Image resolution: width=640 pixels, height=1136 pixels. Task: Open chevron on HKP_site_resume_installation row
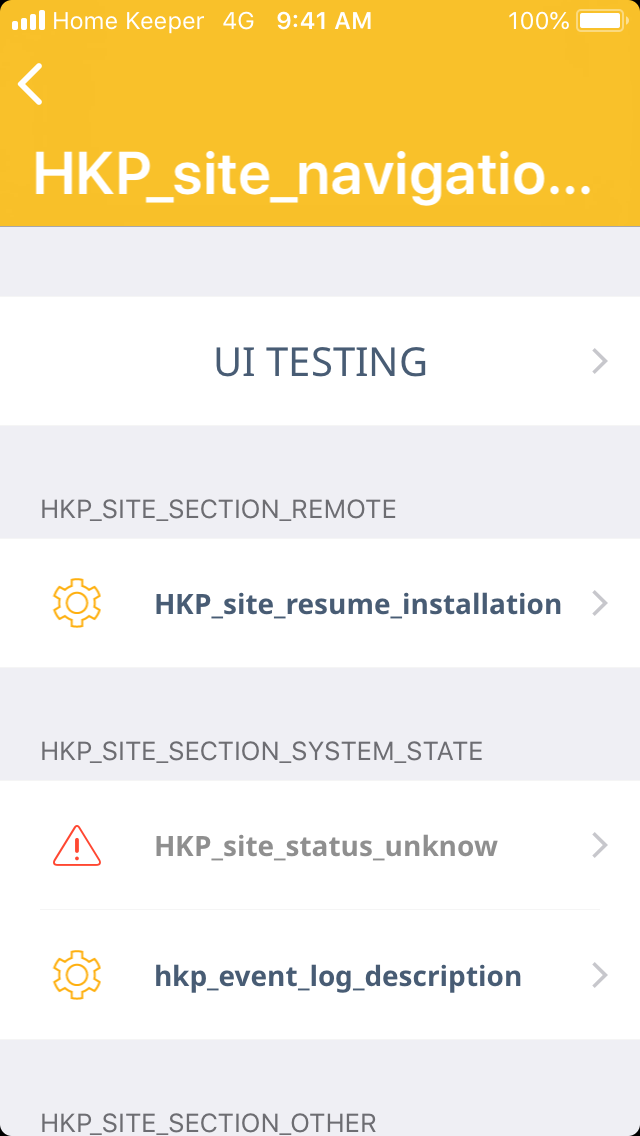pos(600,603)
